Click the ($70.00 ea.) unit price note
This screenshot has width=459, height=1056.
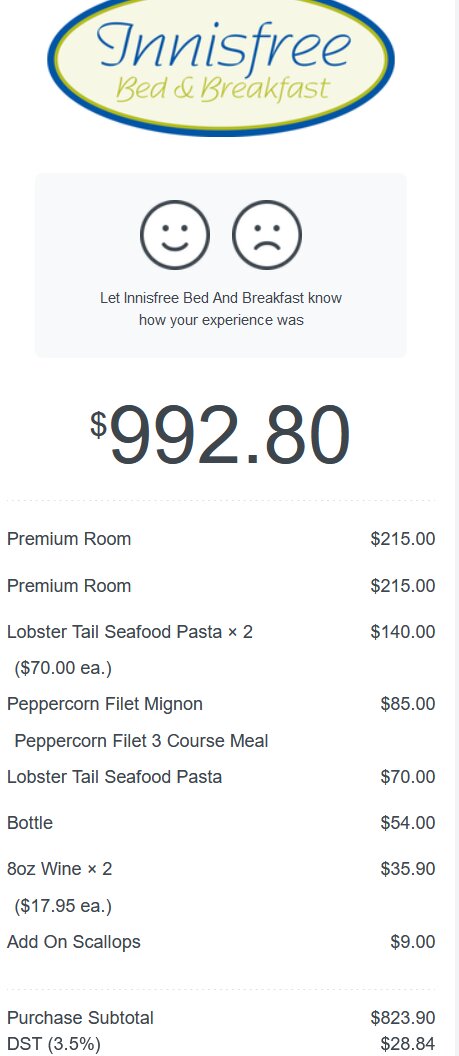pyautogui.click(x=63, y=668)
